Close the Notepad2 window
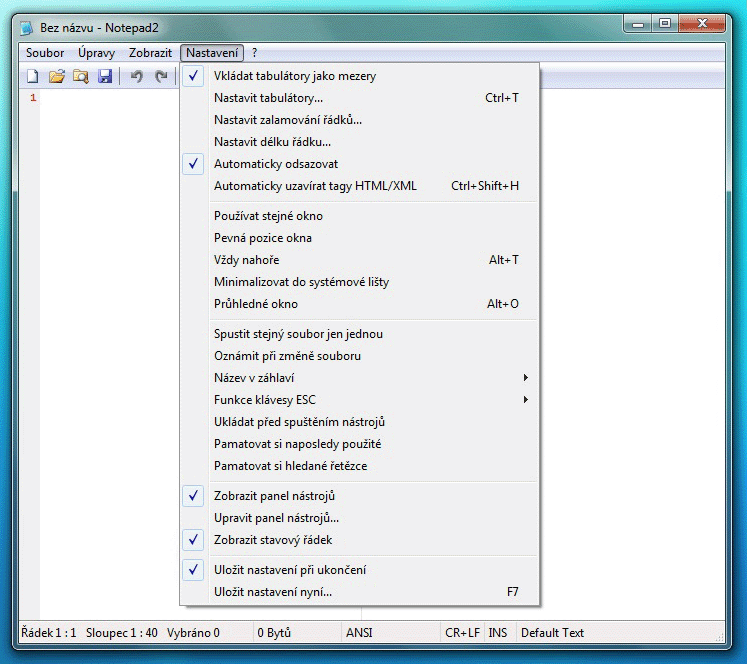The height and width of the screenshot is (664, 747). [x=702, y=24]
